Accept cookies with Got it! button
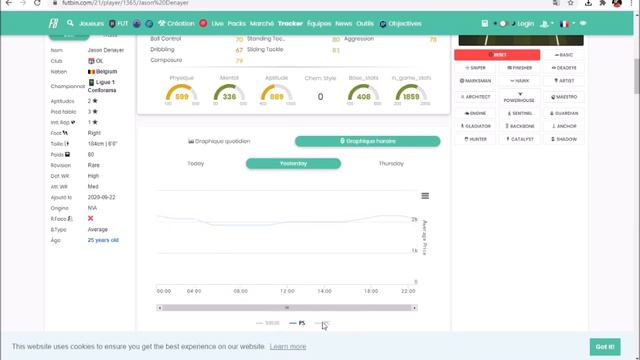640x360 pixels. 605,347
